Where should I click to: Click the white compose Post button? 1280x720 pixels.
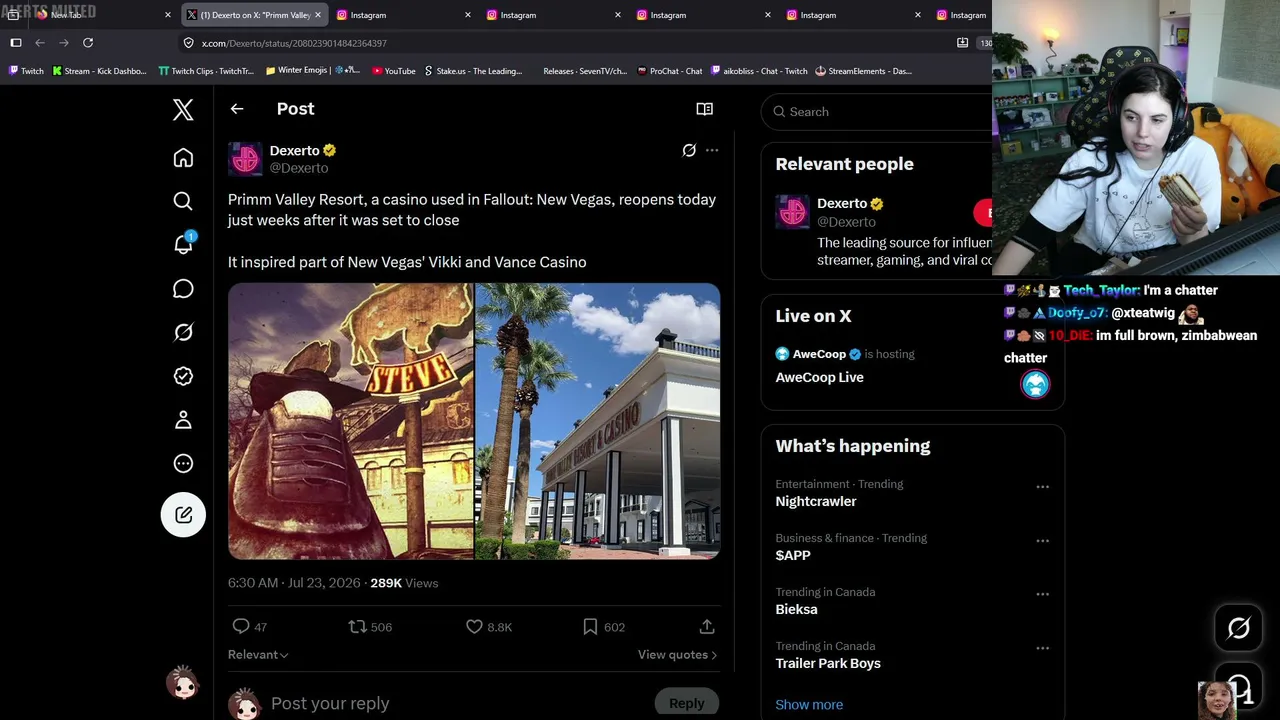tap(183, 515)
